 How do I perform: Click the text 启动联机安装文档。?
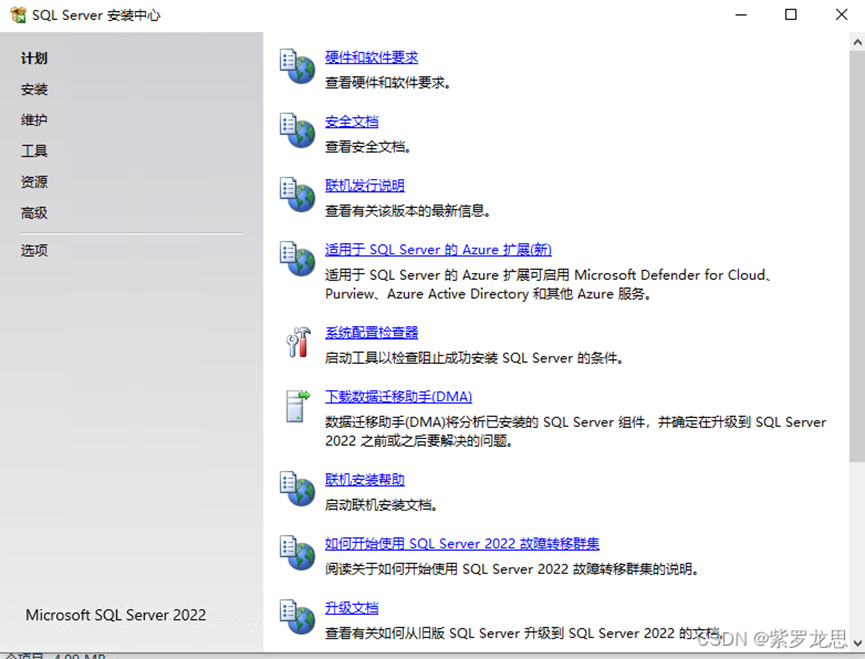(381, 505)
